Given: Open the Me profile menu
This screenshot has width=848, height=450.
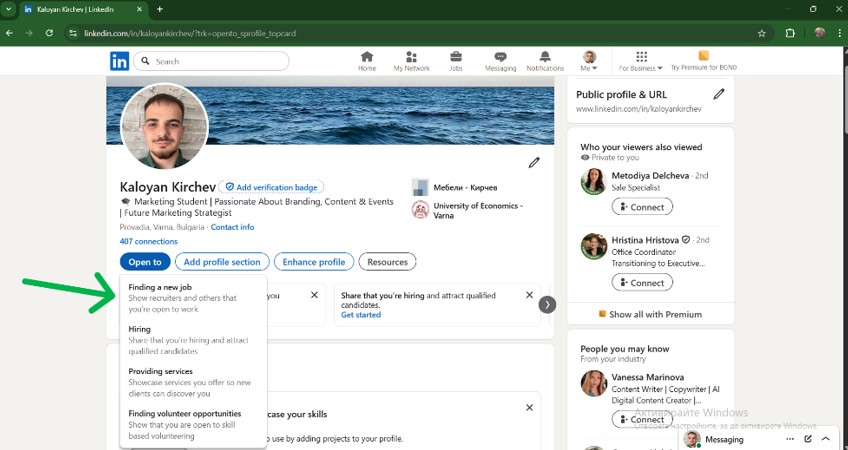Looking at the screenshot, I should [589, 61].
